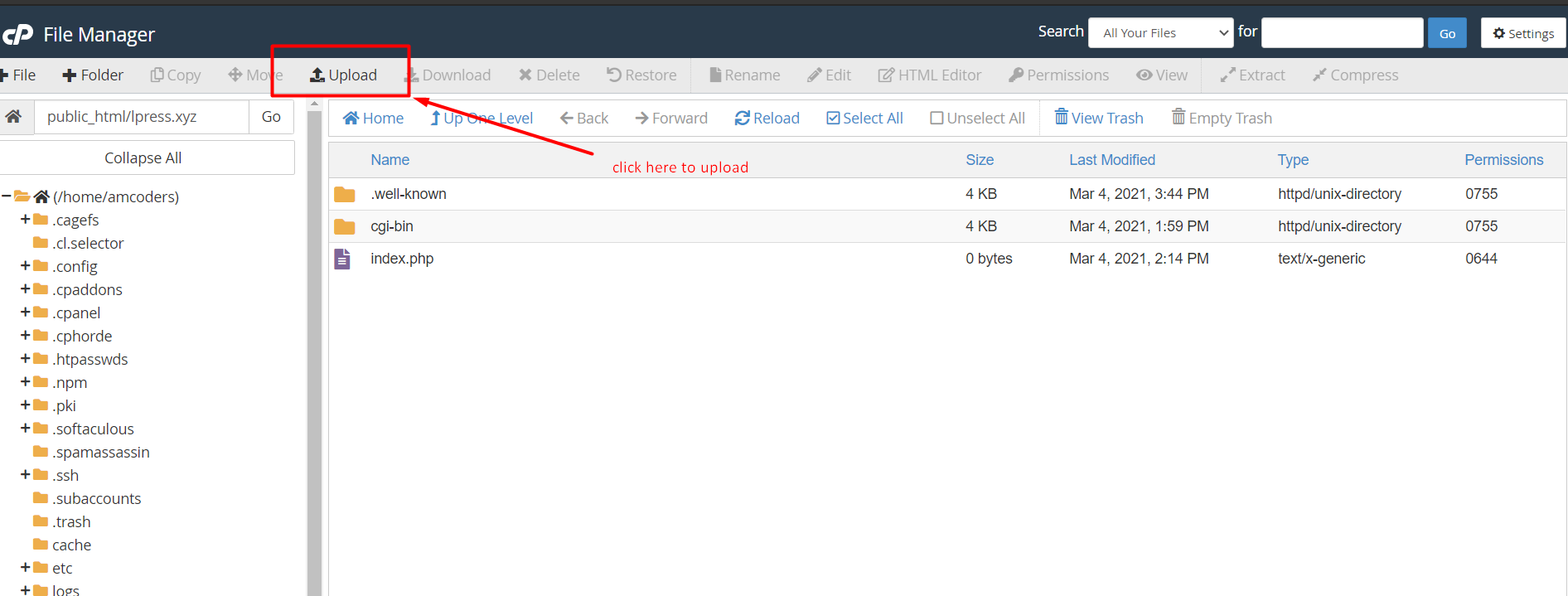Click the Unselect All checkbox
The image size is (1568, 596).
pos(936,119)
